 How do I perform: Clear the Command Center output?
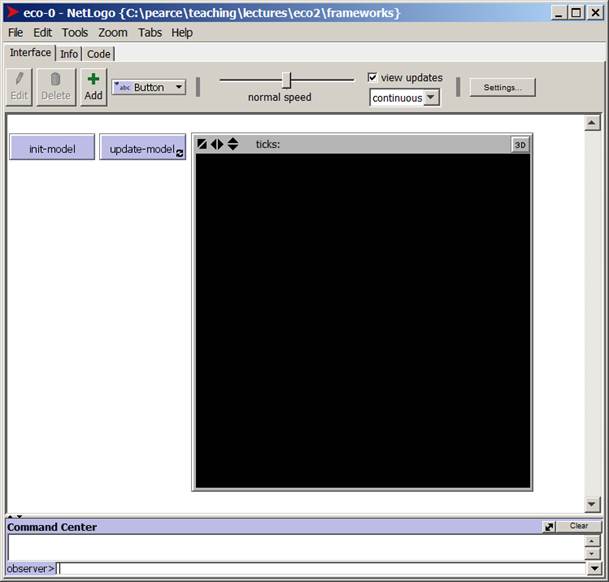[579, 526]
